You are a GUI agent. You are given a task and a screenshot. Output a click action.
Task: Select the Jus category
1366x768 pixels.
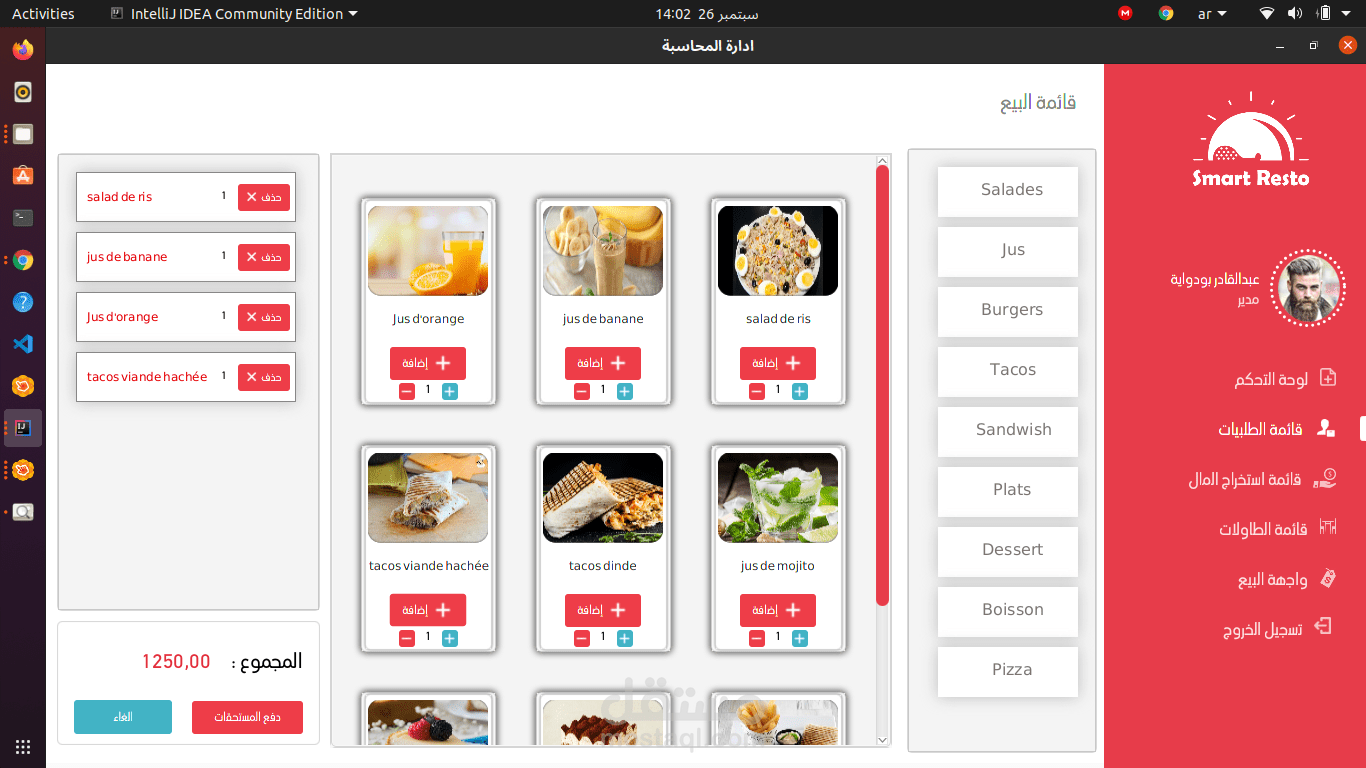coord(1008,250)
